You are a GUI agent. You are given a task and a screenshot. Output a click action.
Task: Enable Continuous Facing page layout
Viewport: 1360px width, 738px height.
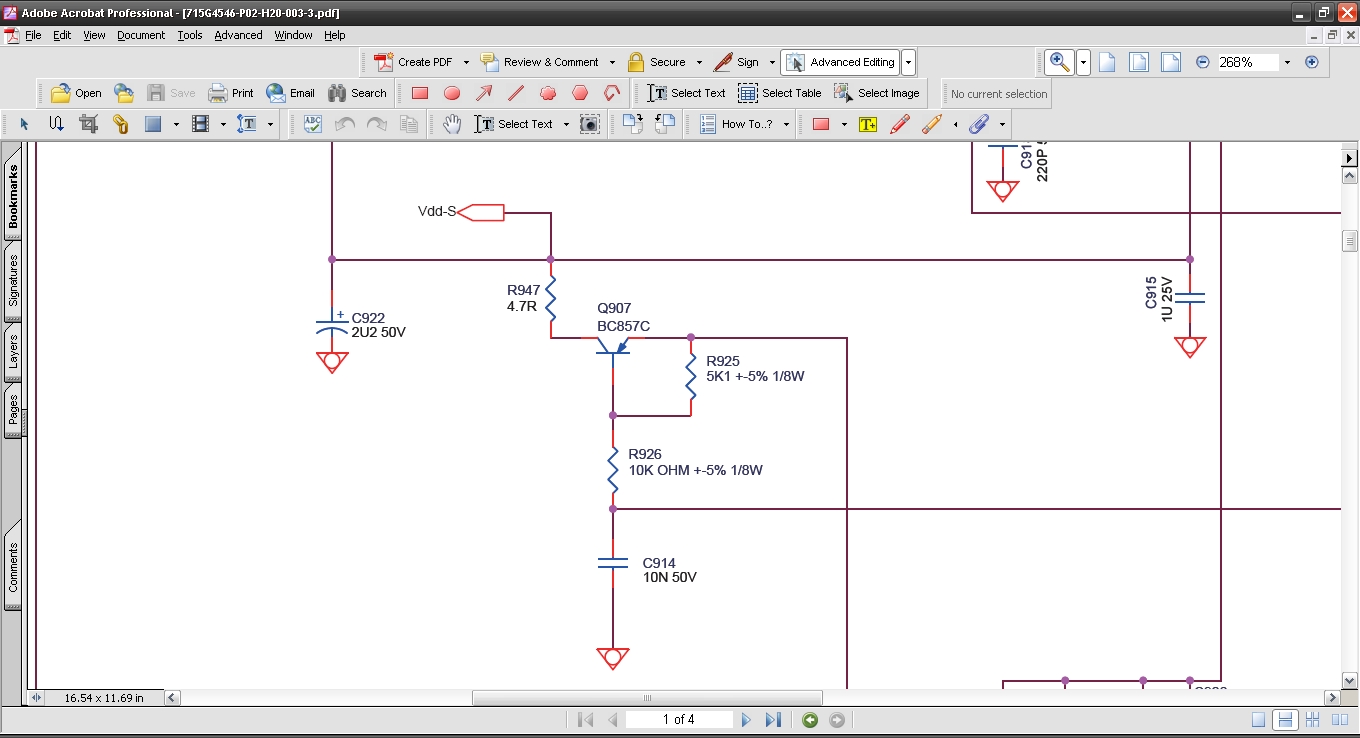click(x=1312, y=720)
